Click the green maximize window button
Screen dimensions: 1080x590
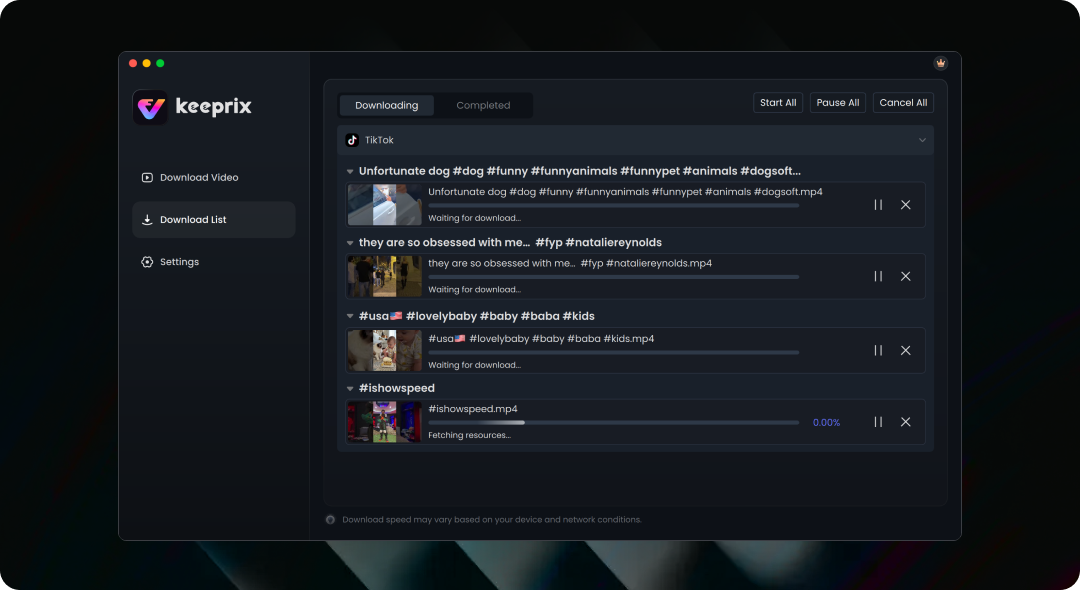(160, 63)
